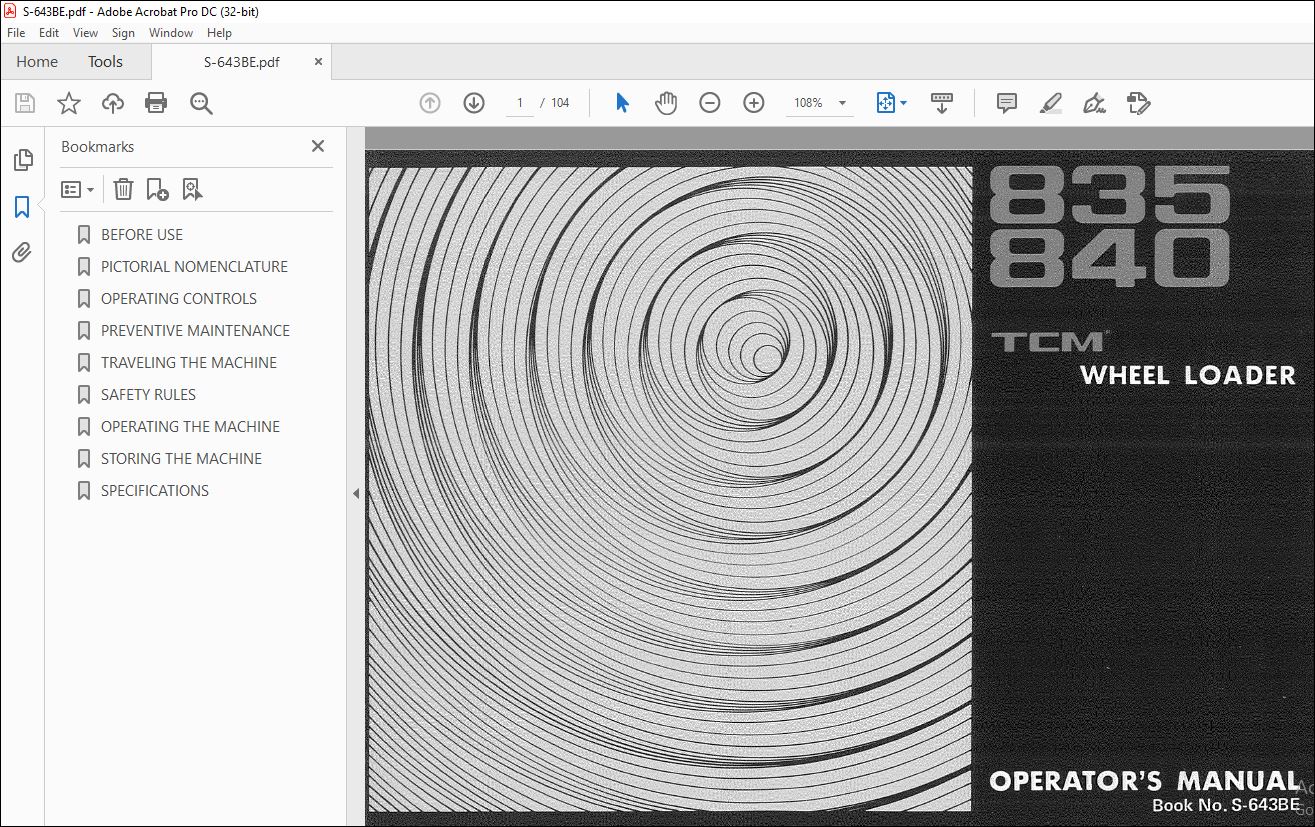Zoom in with plus button
Viewport: 1315px width, 827px height.
tap(754, 103)
